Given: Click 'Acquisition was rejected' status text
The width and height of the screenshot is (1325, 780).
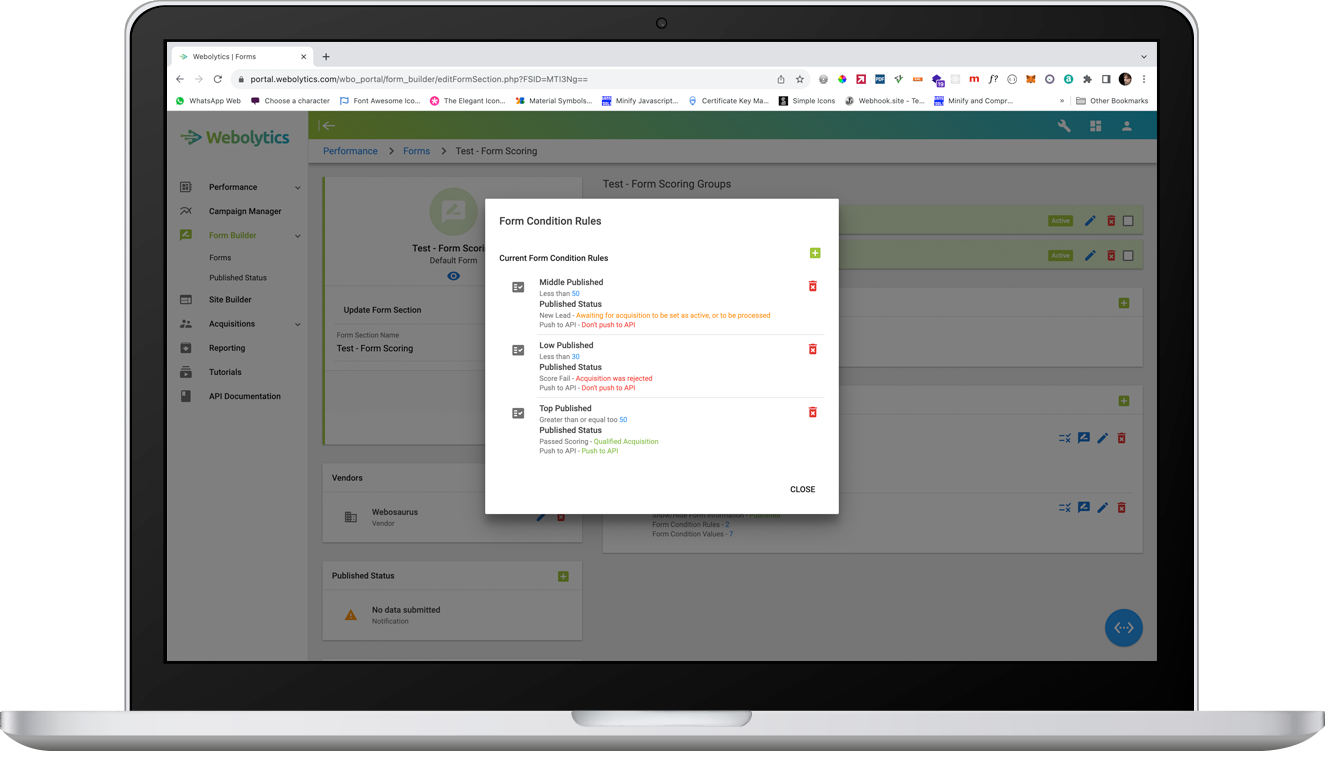Looking at the screenshot, I should (614, 379).
